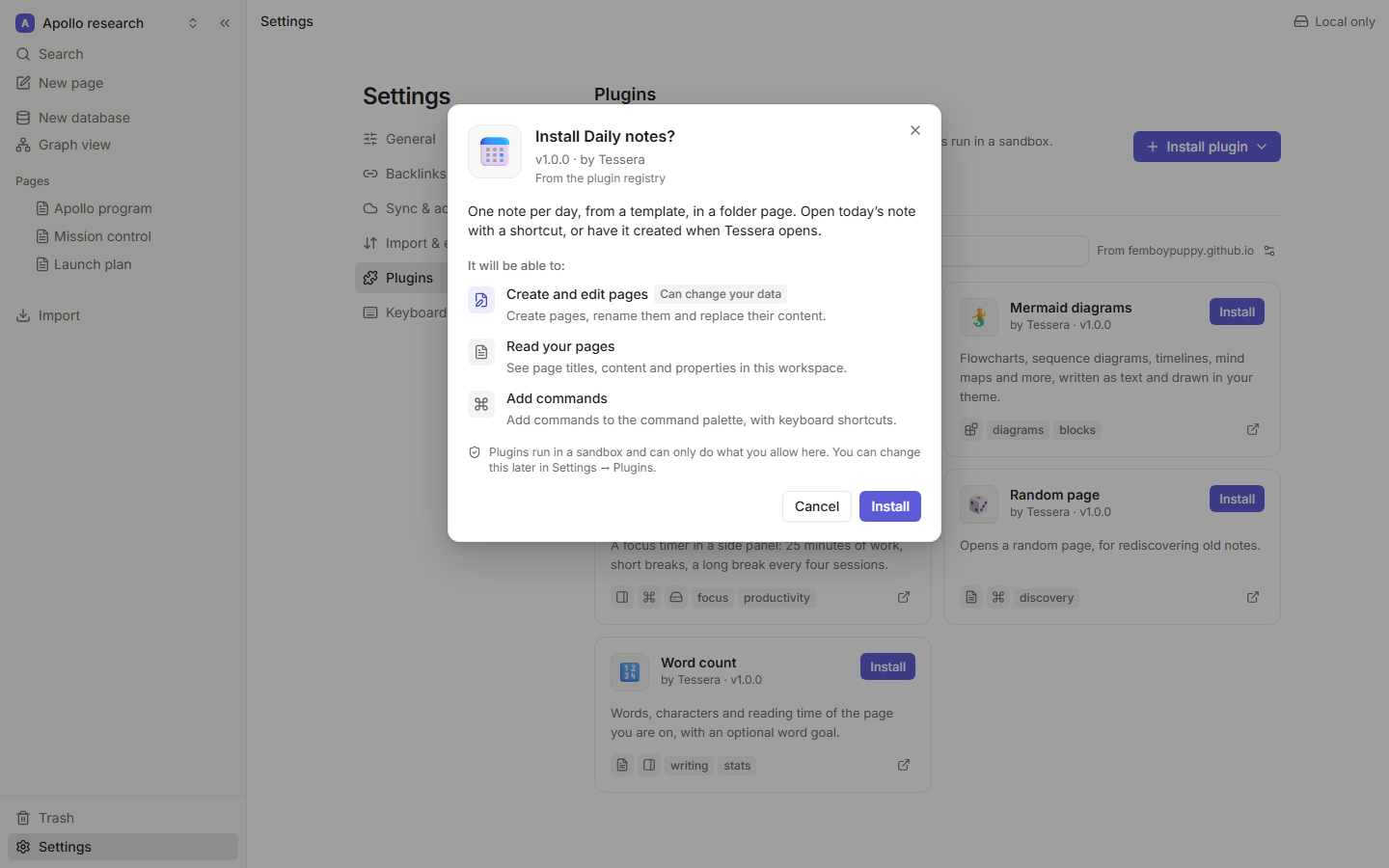Open Trash in the sidebar
This screenshot has height=868, width=1389.
tap(123, 818)
